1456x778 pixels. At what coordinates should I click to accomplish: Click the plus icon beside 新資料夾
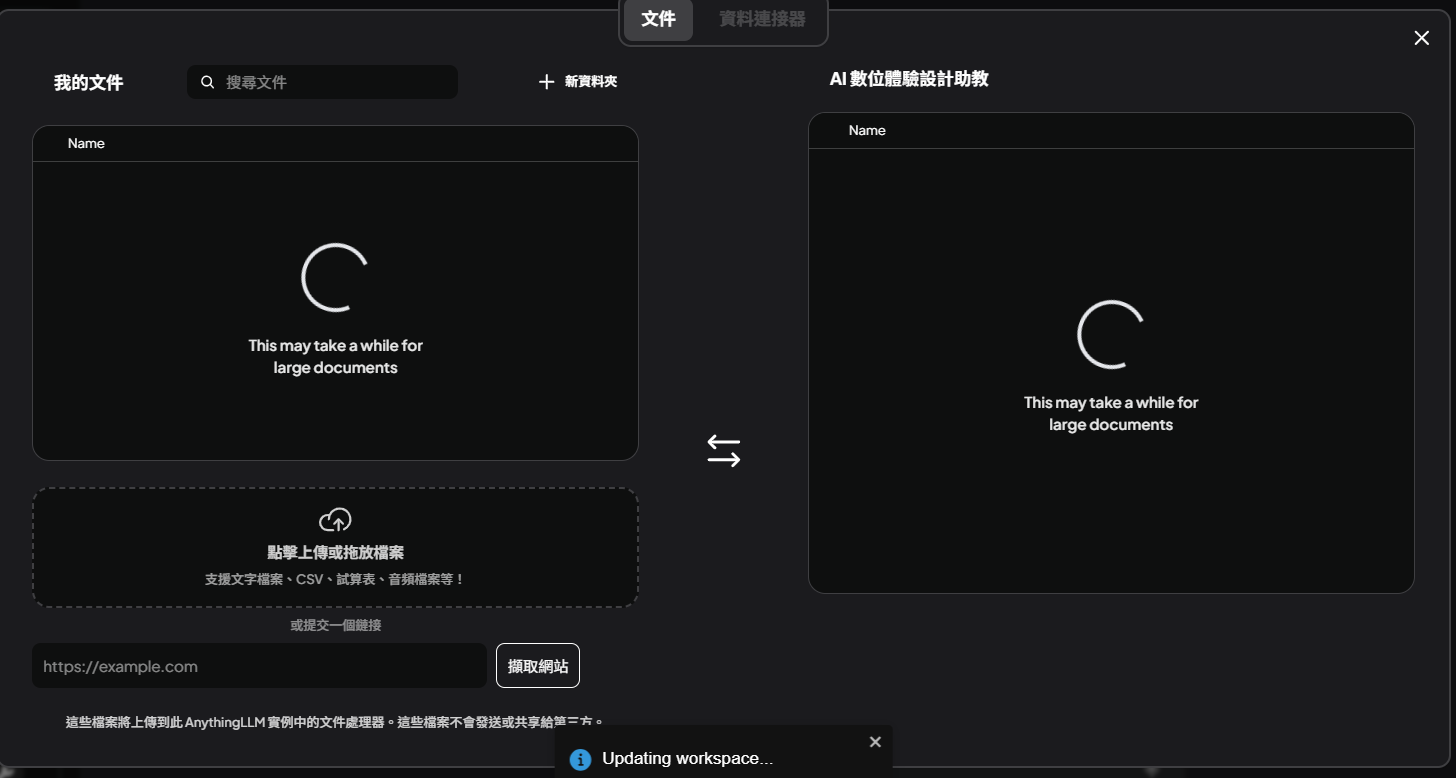(x=546, y=82)
